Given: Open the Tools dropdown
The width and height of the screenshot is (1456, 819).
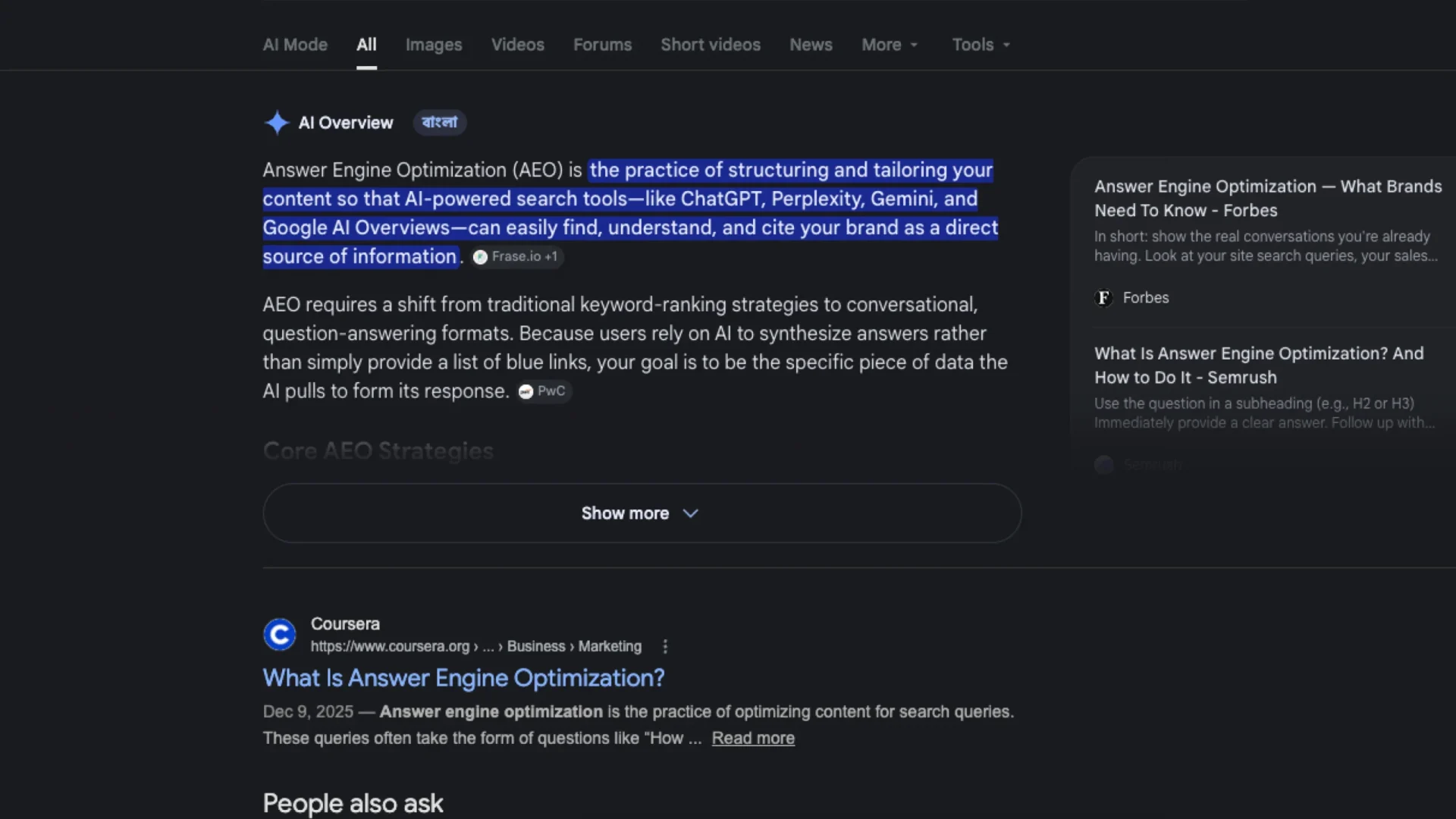Looking at the screenshot, I should point(981,45).
